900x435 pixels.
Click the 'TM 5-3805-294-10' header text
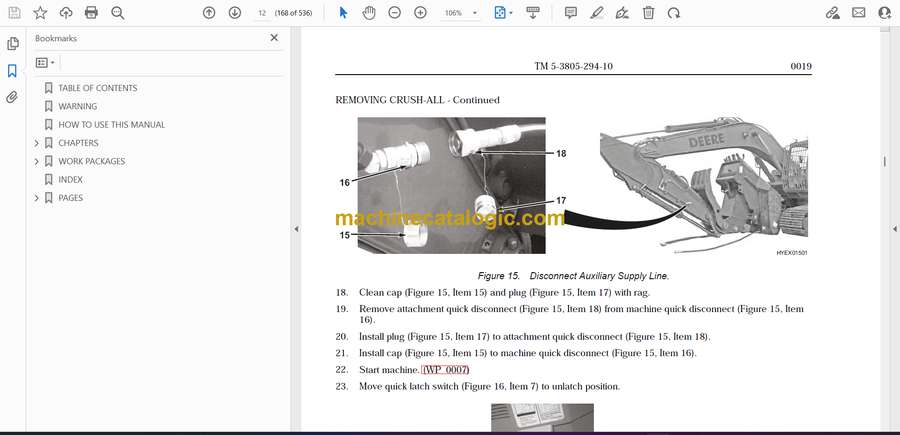point(573,66)
